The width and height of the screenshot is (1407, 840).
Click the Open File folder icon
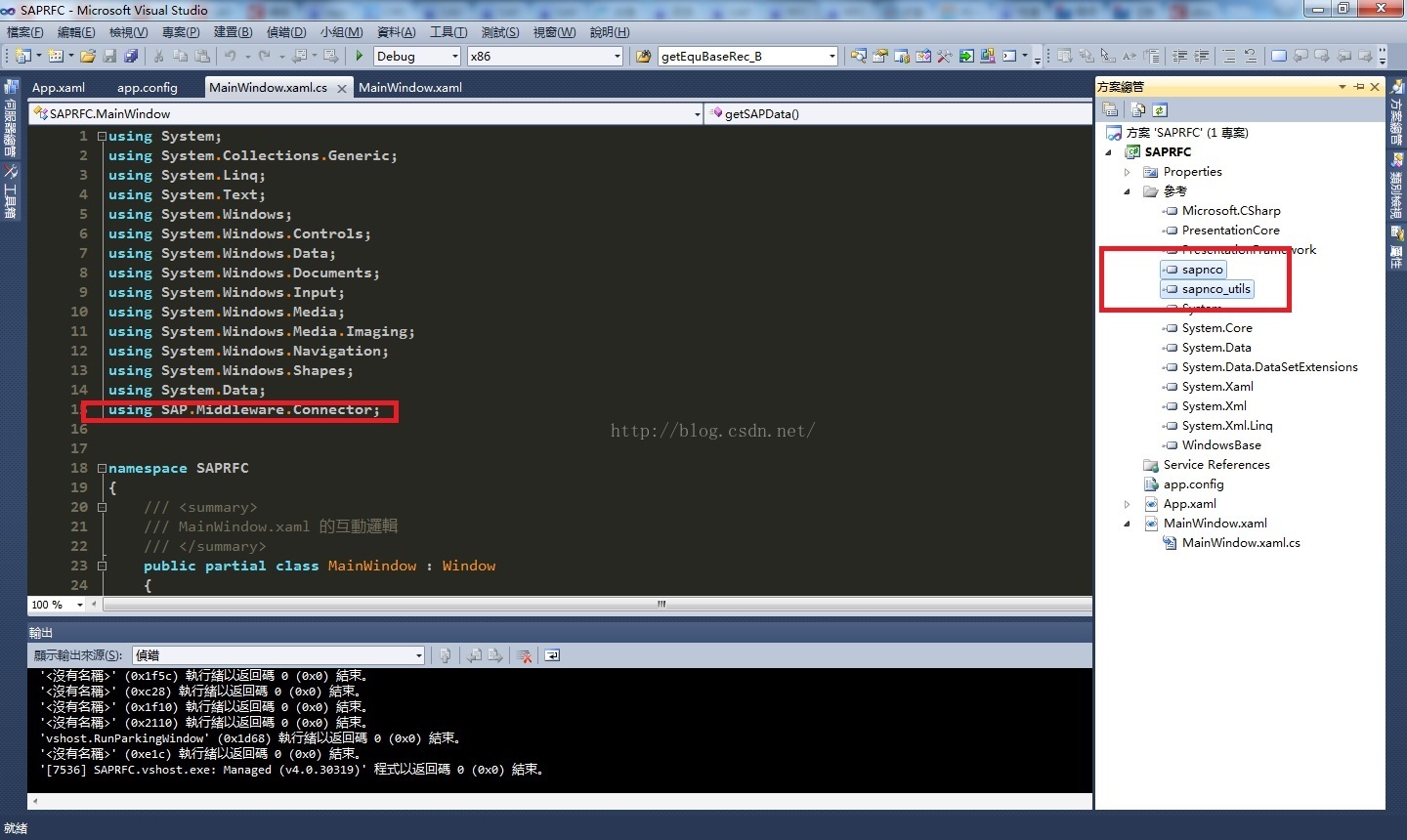click(88, 57)
